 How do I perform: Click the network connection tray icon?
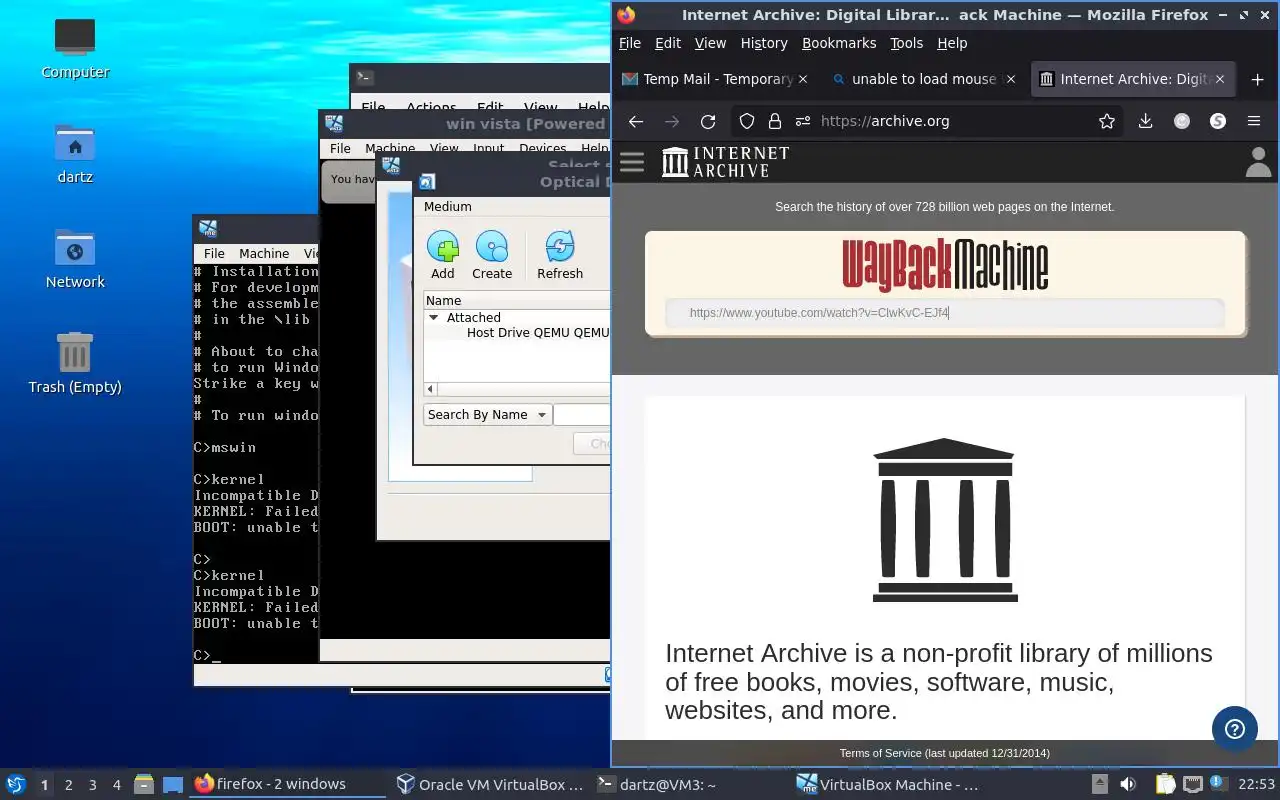coord(1192,784)
